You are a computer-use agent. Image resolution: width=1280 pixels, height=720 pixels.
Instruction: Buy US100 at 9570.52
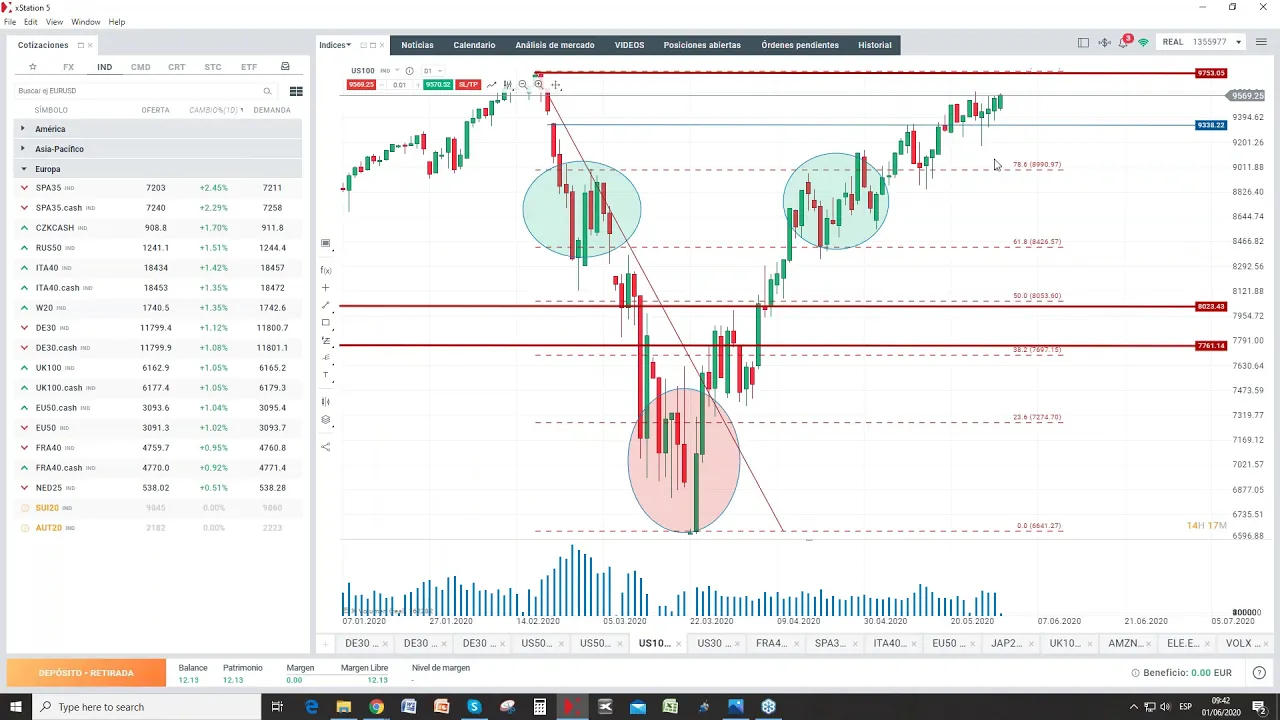437,85
